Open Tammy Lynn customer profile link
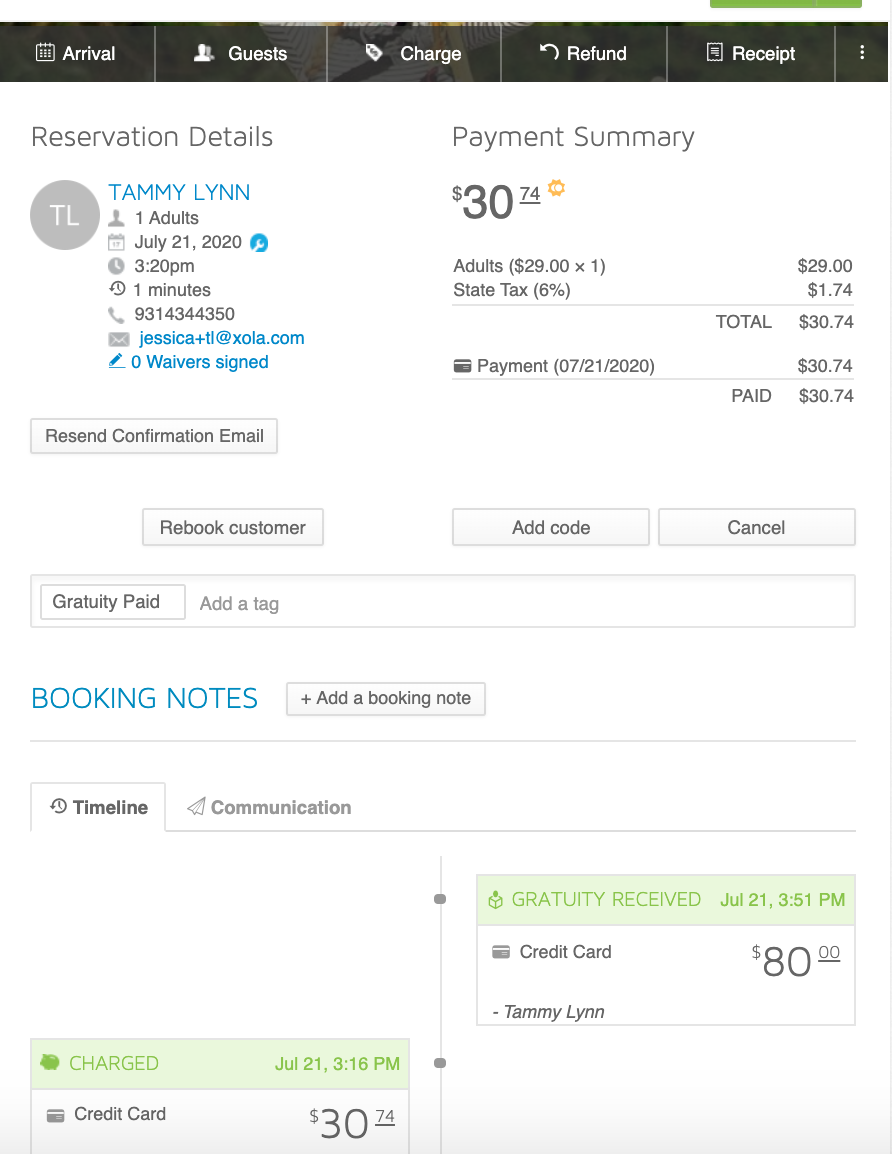This screenshot has height=1154, width=892. 180,192
